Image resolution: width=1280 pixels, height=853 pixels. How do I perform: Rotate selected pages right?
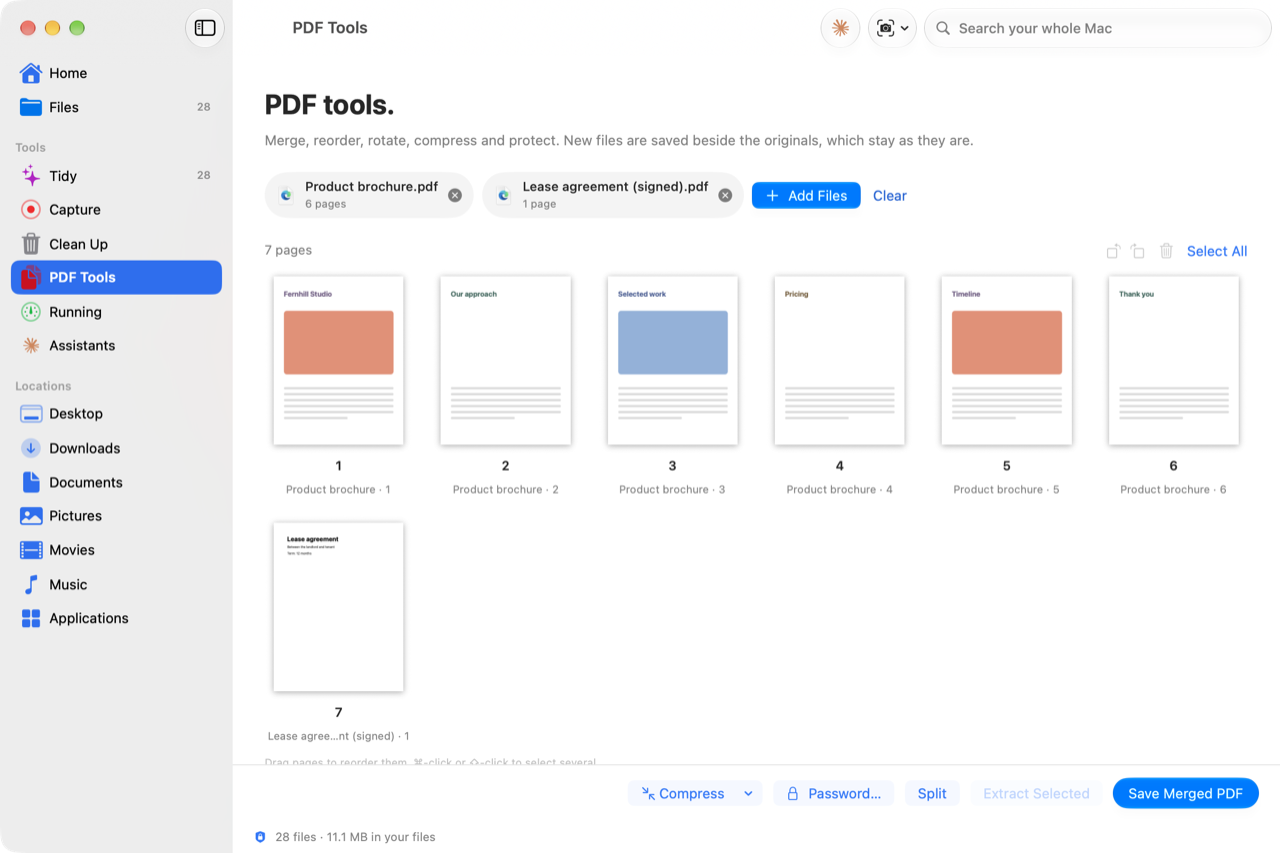pos(1138,251)
